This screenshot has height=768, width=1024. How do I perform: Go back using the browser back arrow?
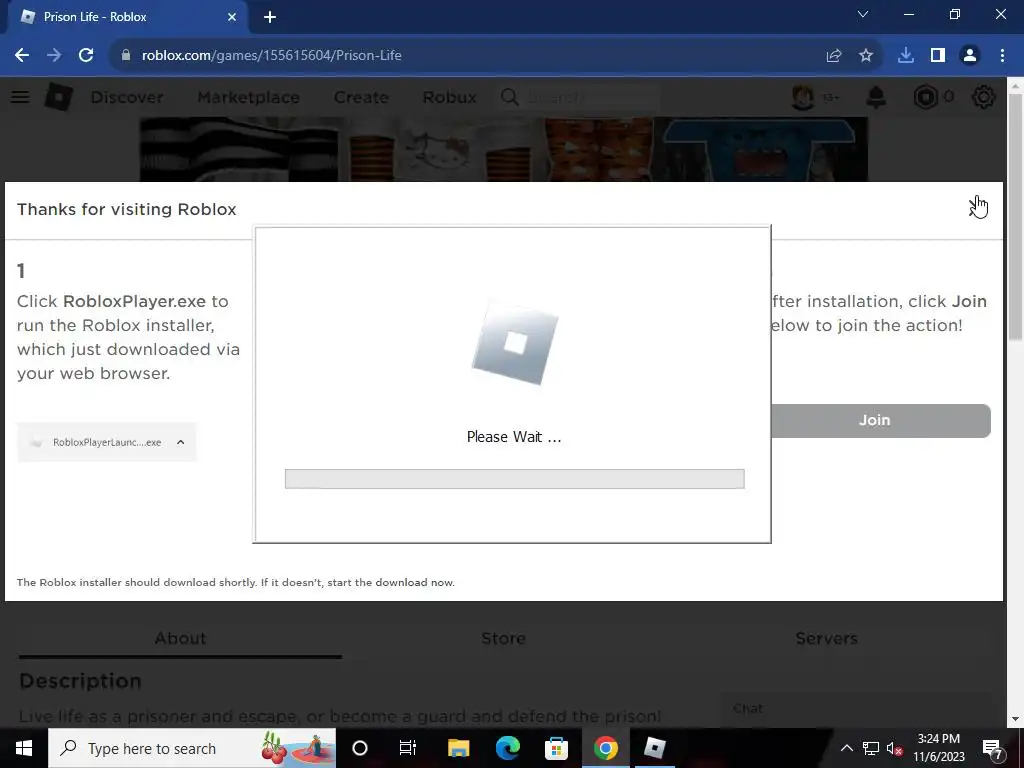point(22,56)
